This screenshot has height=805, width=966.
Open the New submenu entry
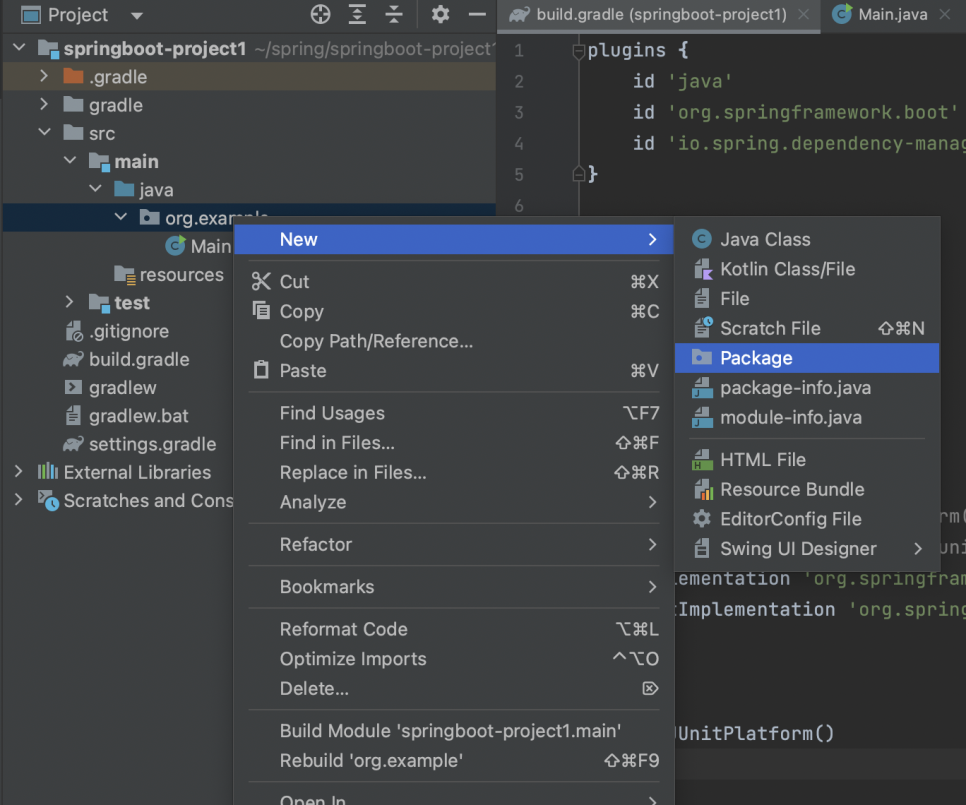pyautogui.click(x=454, y=240)
